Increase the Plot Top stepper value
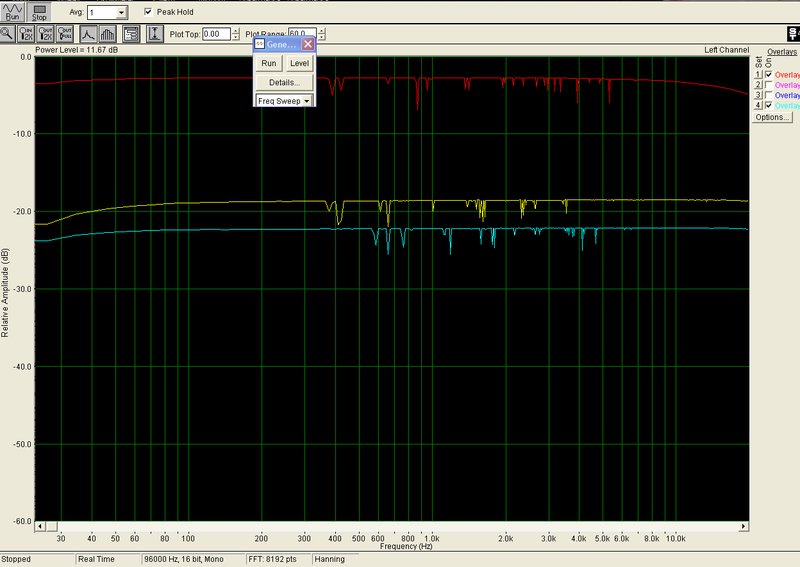Image resolution: width=800 pixels, height=567 pixels. pyautogui.click(x=235, y=31)
